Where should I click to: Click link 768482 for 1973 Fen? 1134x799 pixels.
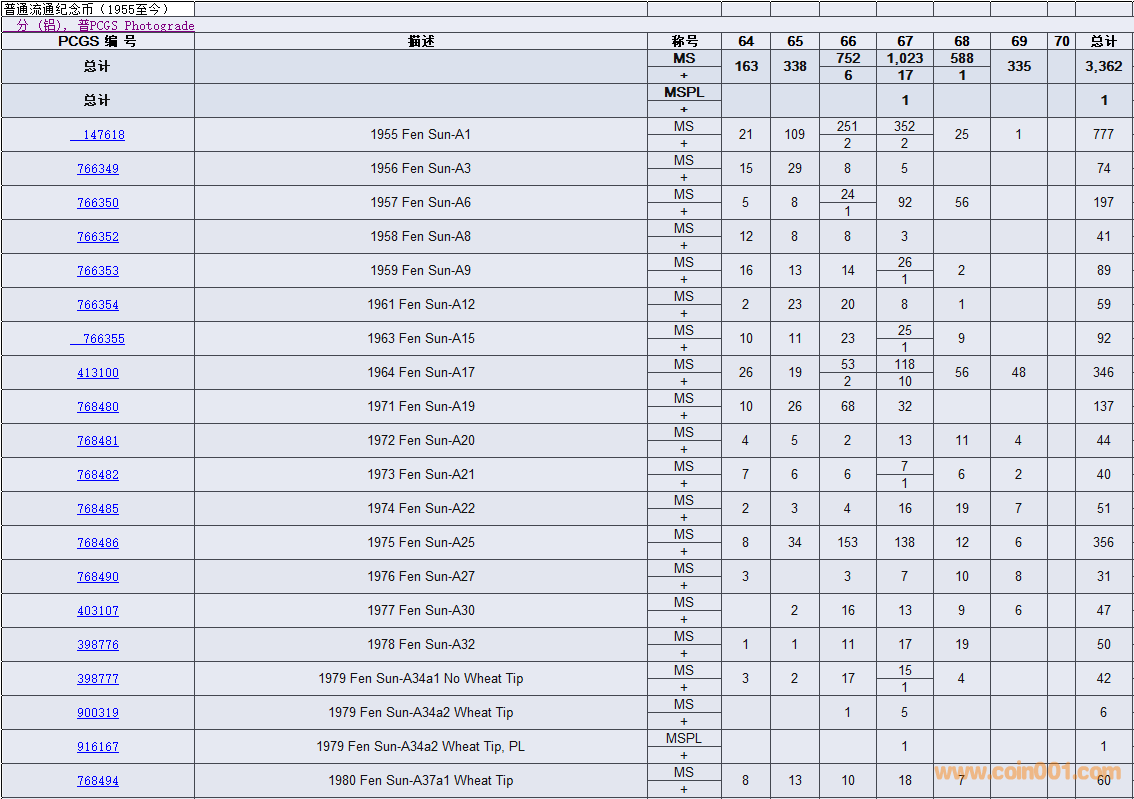pyautogui.click(x=98, y=475)
